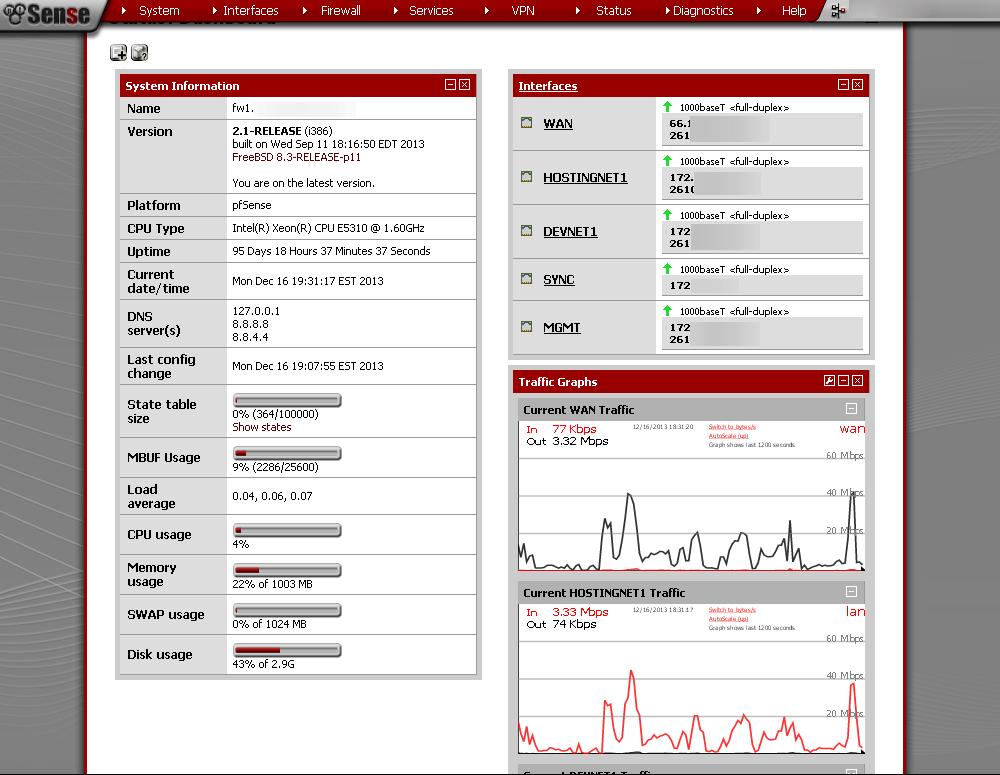This screenshot has width=1000, height=775.
Task: Open Traffic Graphs settings wrench icon
Action: click(829, 381)
